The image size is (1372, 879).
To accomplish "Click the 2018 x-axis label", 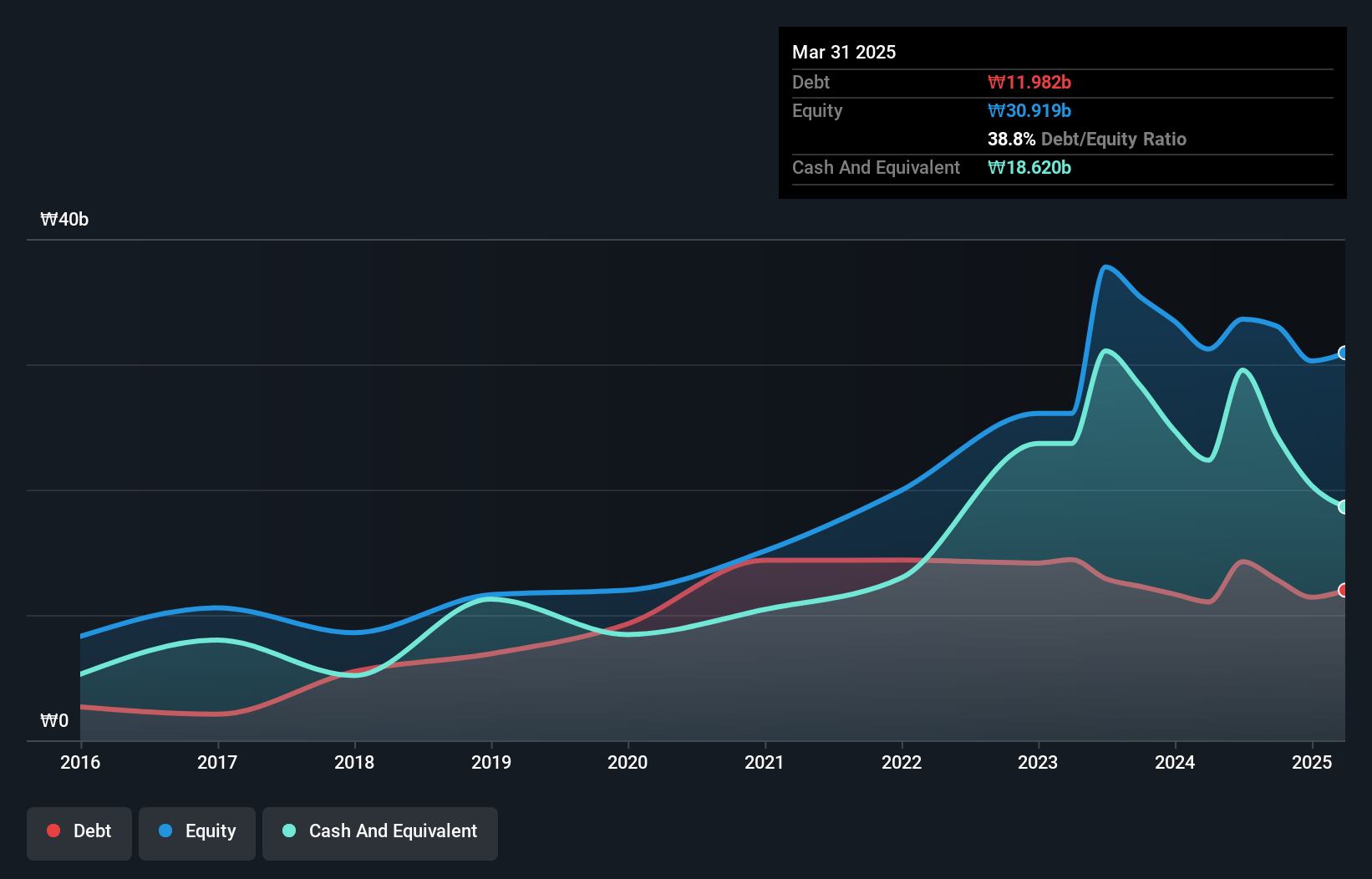I will tap(354, 762).
